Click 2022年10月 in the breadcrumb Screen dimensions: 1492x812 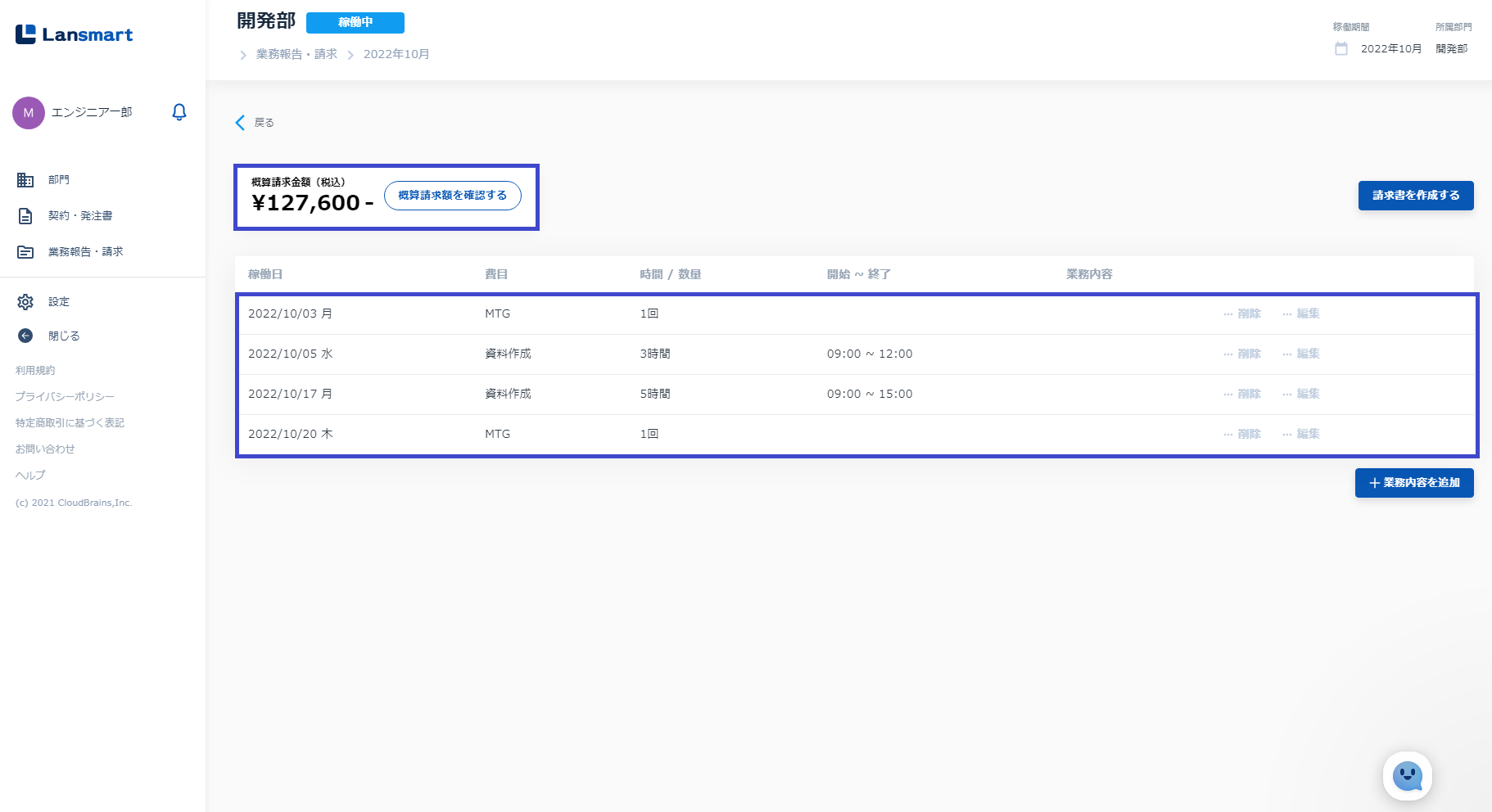coord(396,54)
